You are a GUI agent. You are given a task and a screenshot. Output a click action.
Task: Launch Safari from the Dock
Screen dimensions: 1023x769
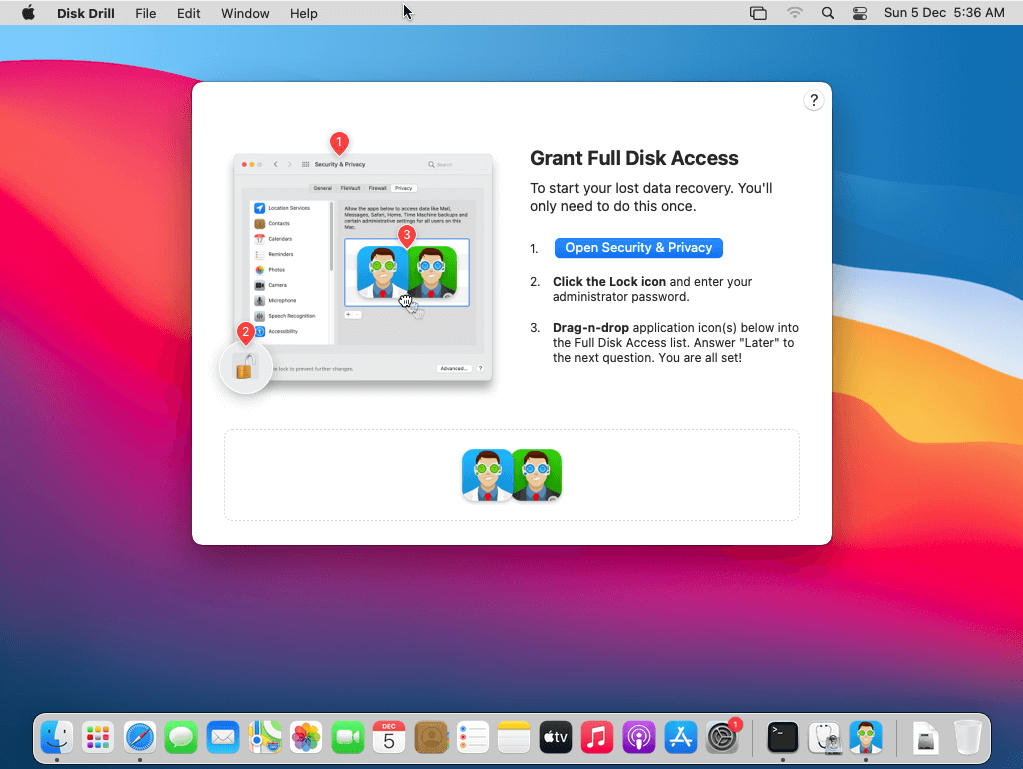140,738
